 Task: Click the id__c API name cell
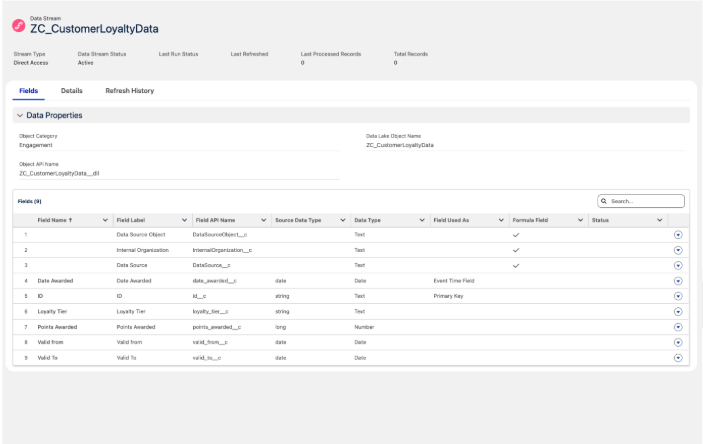click(200, 296)
